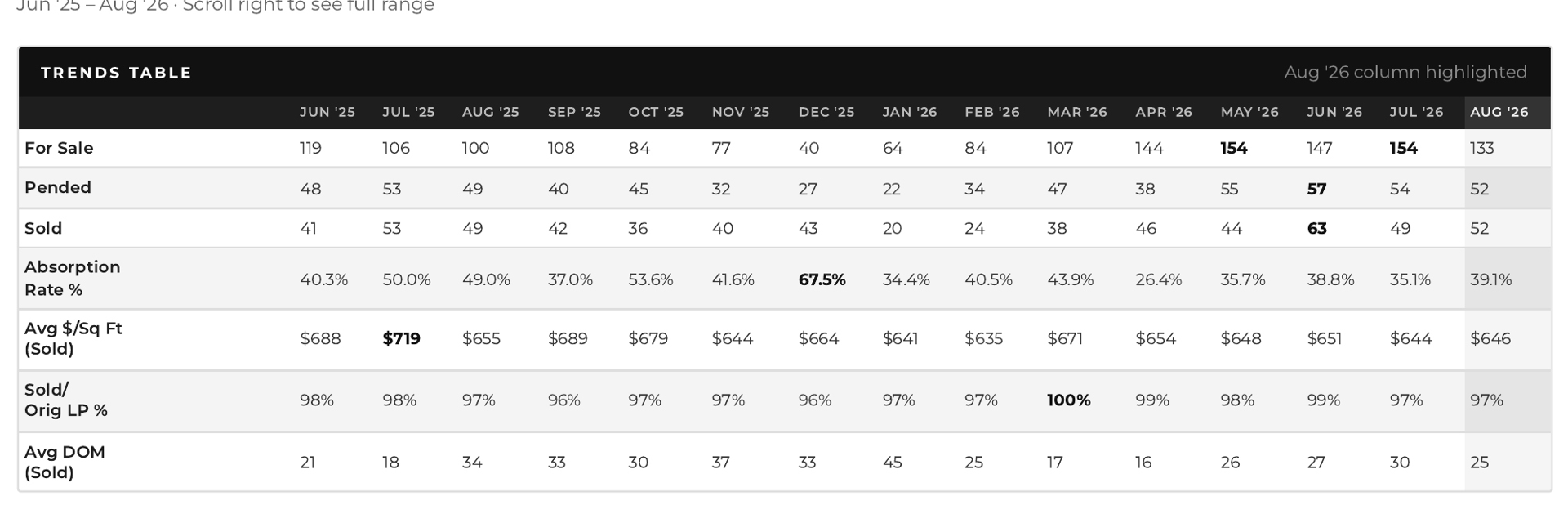Screen dimensions: 1568x523
Task: Select the Avg $/Sq Ft (Sold) label
Action: (x=73, y=338)
